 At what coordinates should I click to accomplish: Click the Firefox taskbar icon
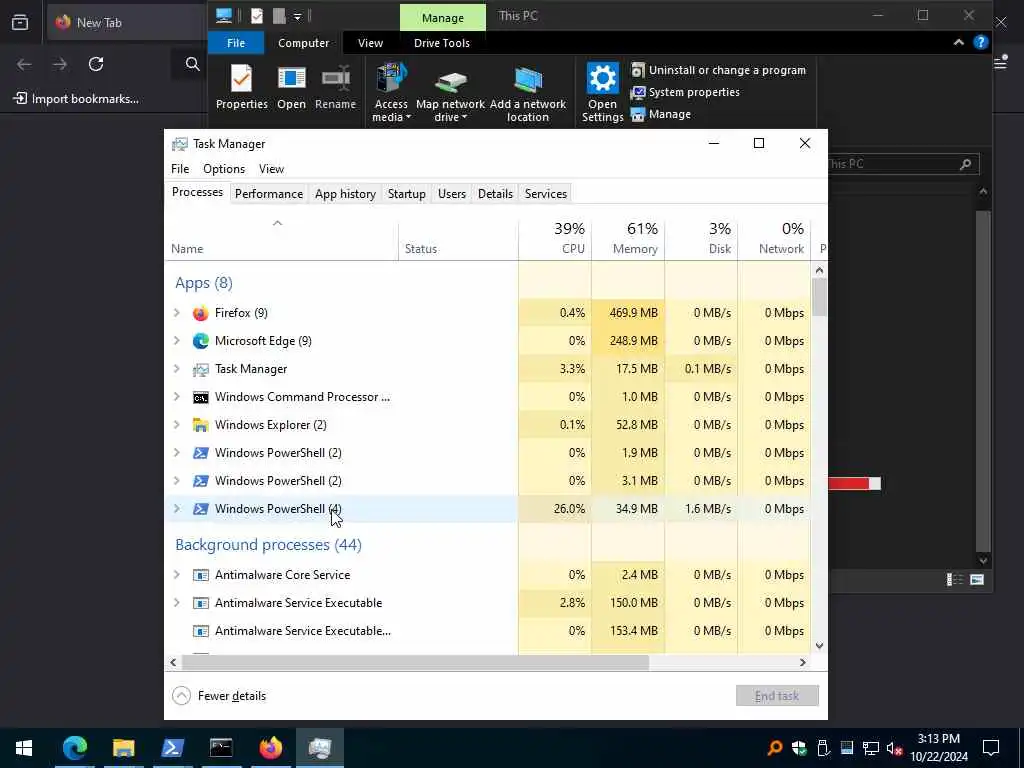[x=270, y=748]
